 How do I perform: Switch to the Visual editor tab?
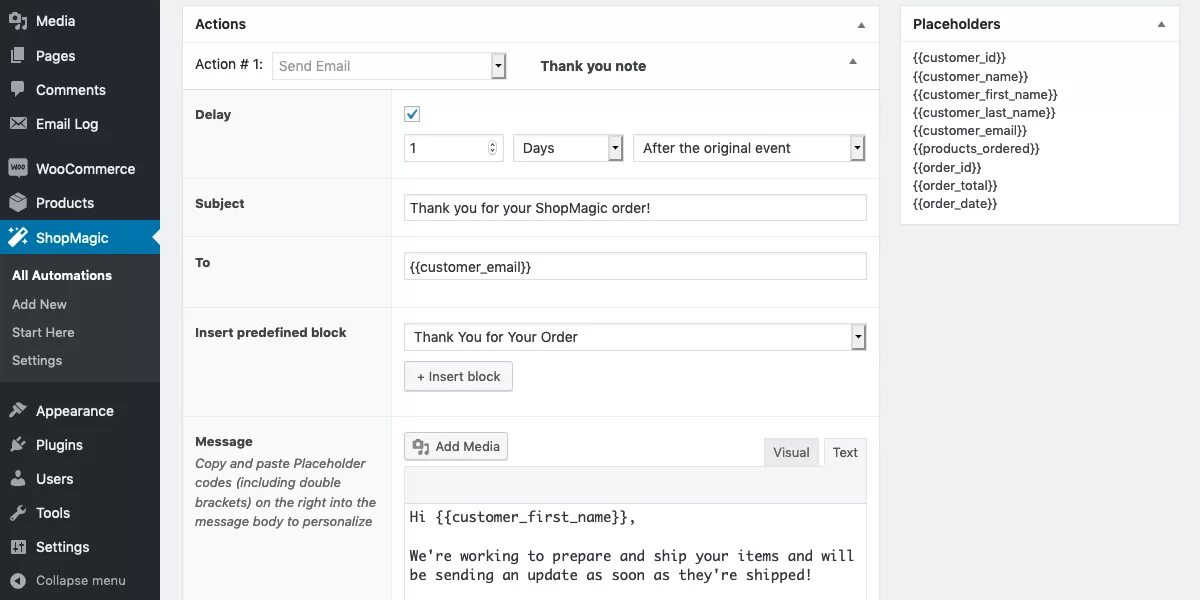[791, 452]
